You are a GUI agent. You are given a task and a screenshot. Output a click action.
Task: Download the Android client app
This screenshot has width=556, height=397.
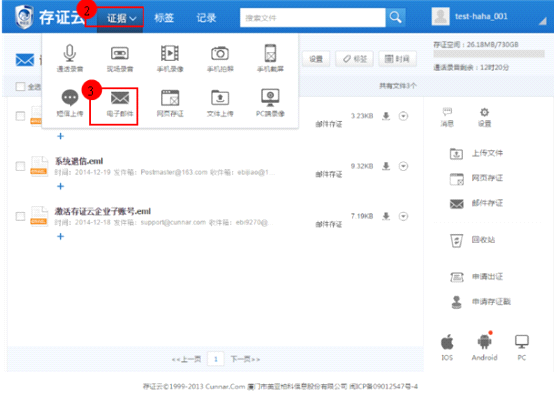click(x=484, y=347)
